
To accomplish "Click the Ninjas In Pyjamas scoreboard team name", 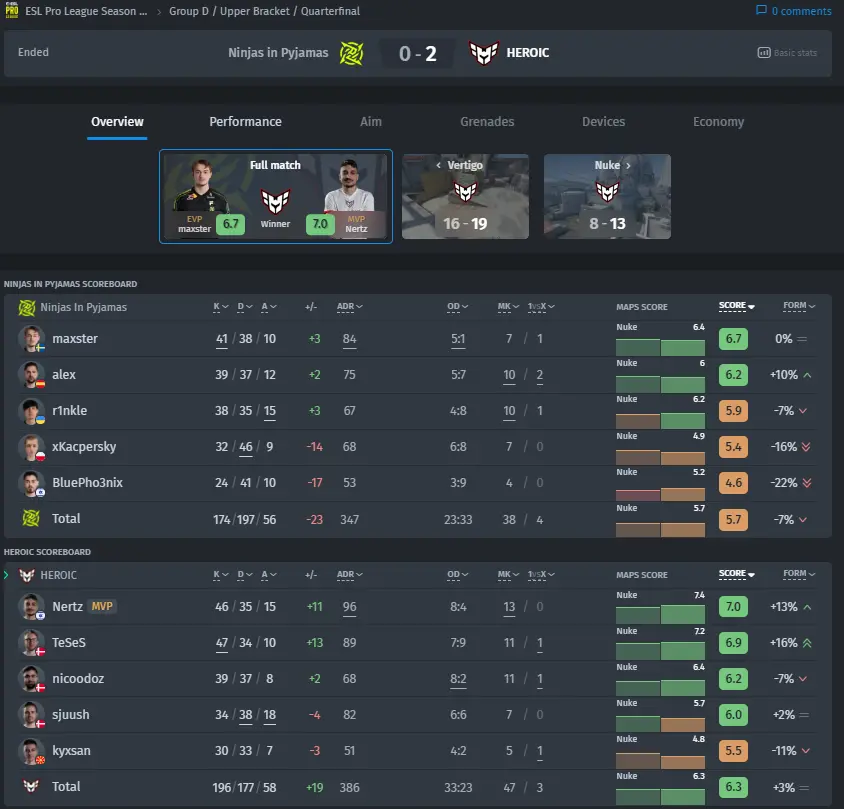I will [83, 307].
